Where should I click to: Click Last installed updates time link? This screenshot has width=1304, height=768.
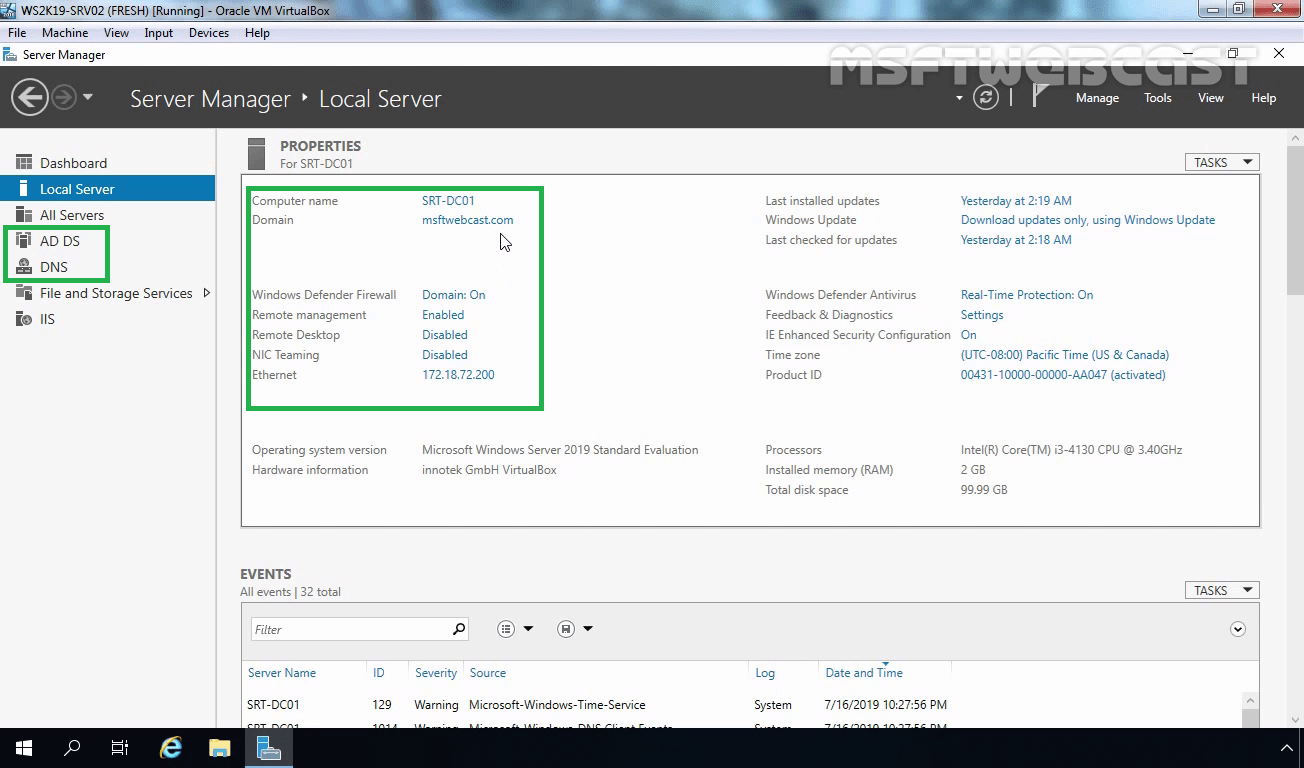click(1016, 201)
